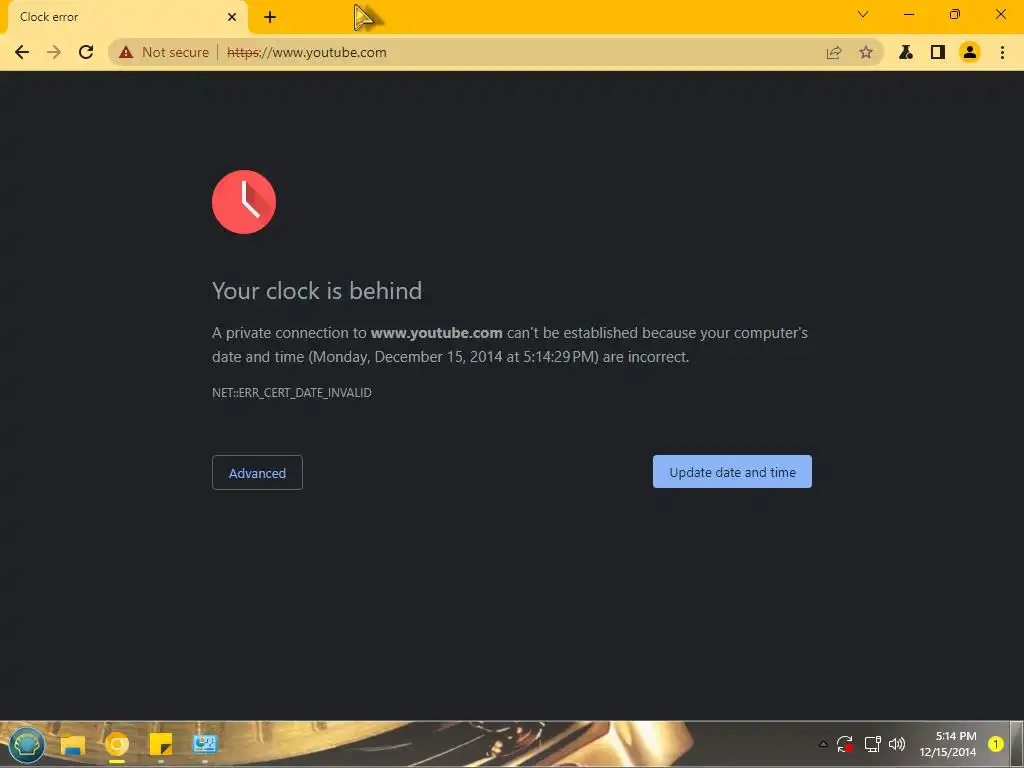Viewport: 1024px width, 768px height.
Task: Open the network tray icon
Action: click(872, 744)
